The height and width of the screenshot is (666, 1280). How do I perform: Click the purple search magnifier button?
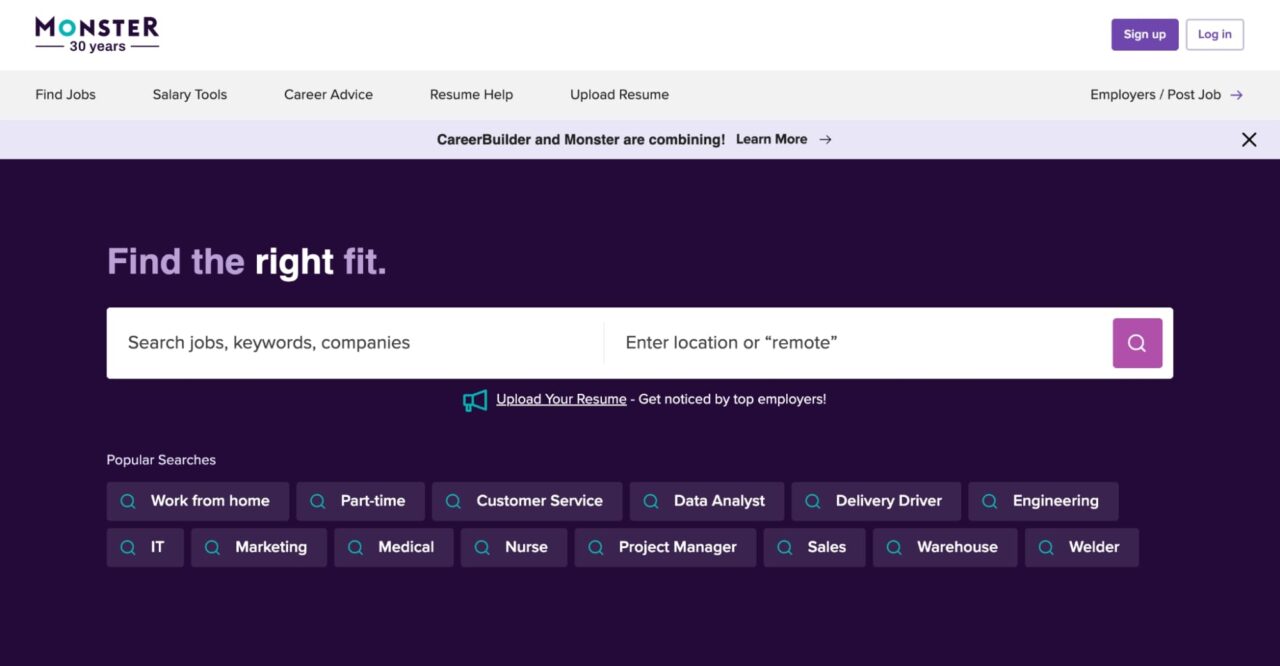[1137, 342]
